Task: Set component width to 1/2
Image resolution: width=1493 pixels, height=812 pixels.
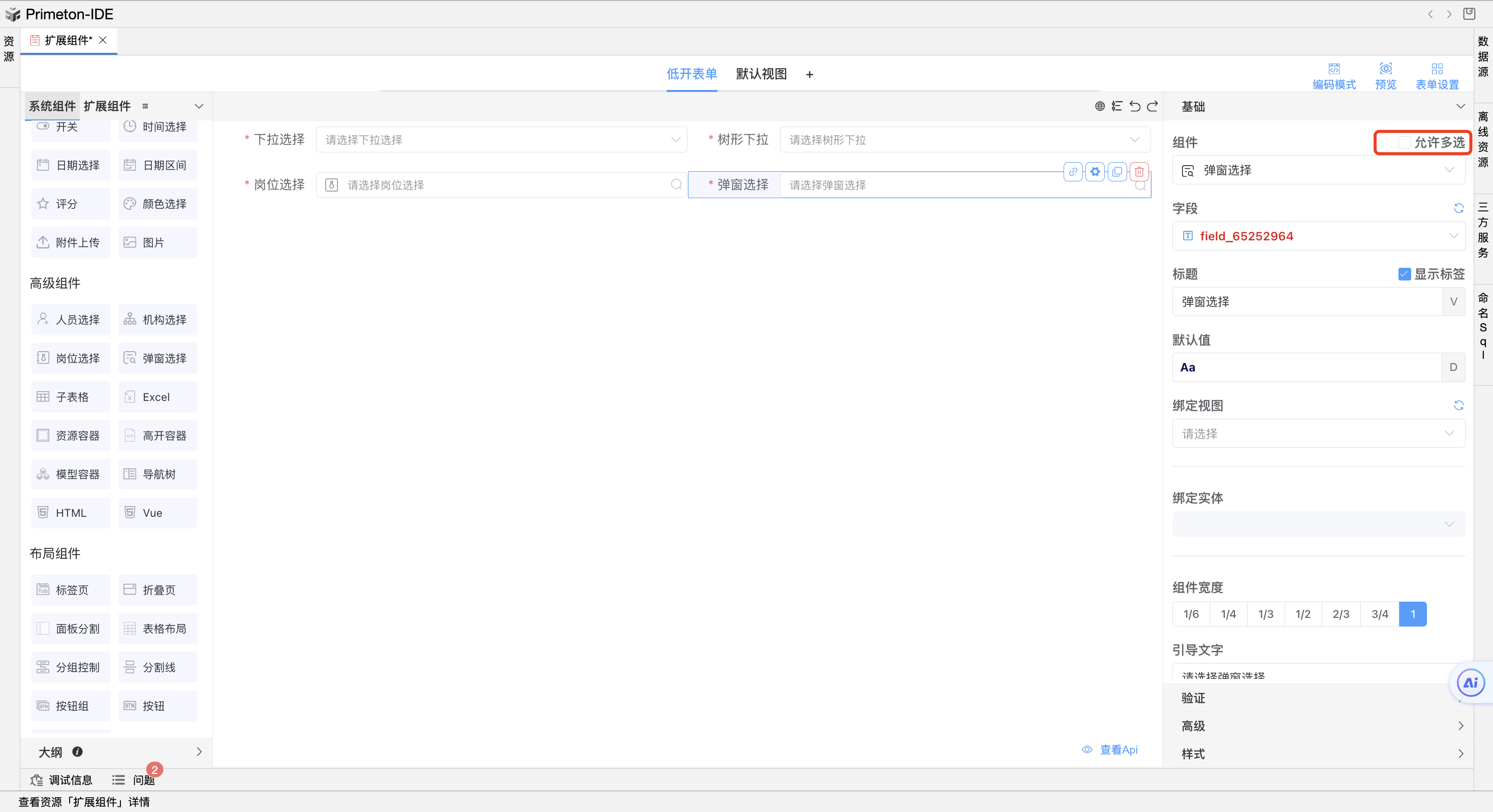Action: (1302, 614)
